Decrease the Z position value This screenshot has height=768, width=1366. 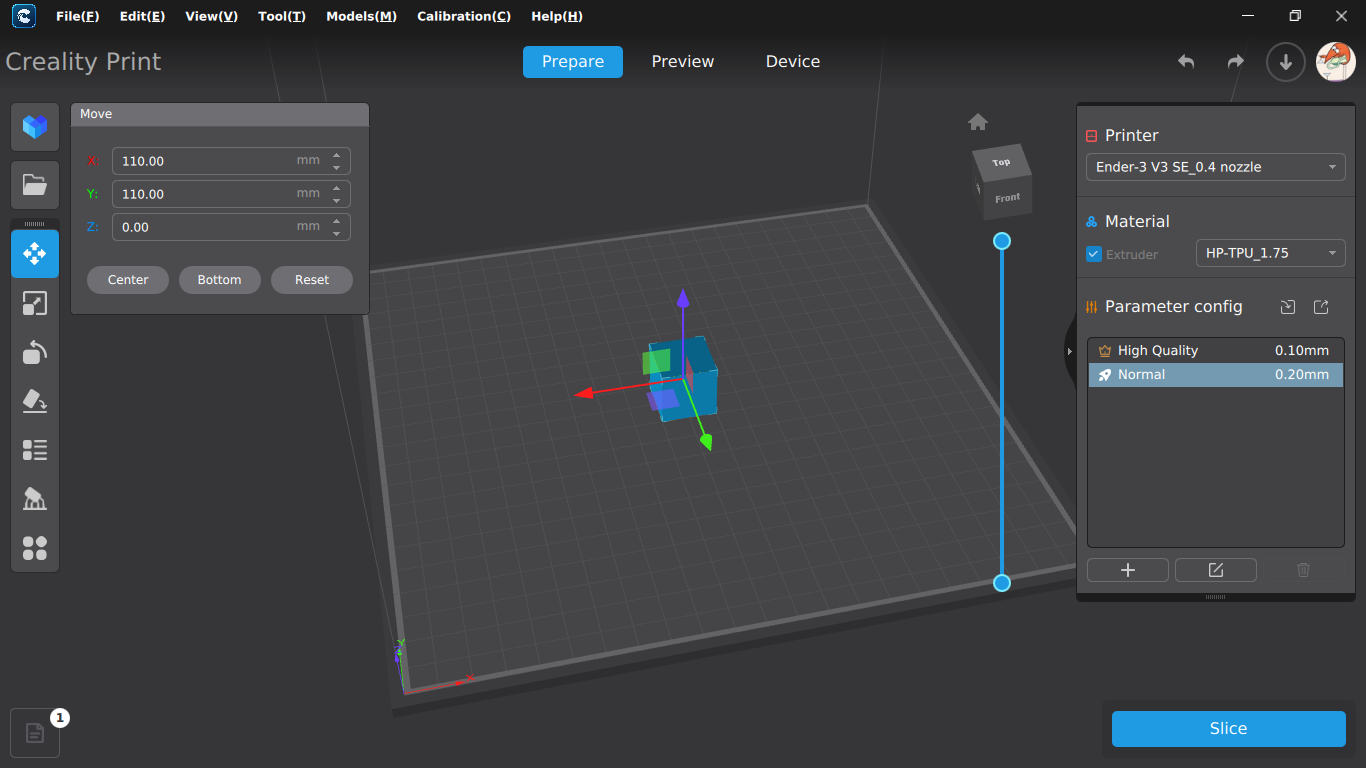point(337,233)
